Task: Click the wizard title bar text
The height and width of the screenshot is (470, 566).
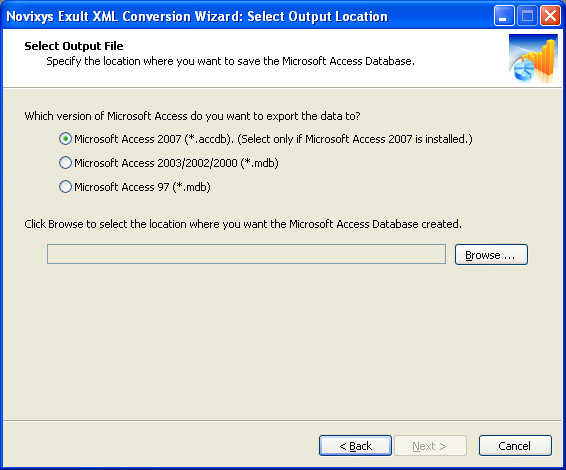Action: [x=197, y=17]
